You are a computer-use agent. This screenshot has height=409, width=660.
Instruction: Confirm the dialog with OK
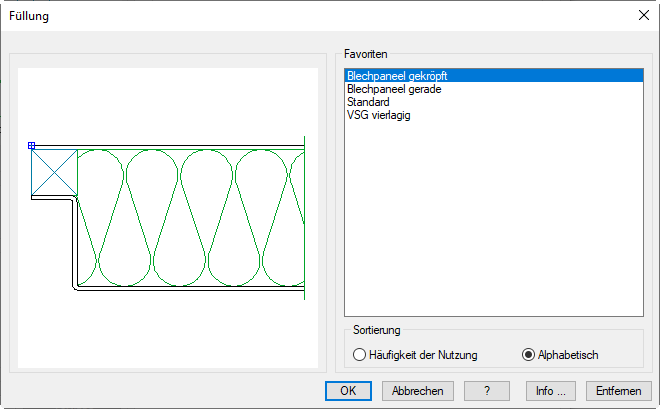(348, 391)
